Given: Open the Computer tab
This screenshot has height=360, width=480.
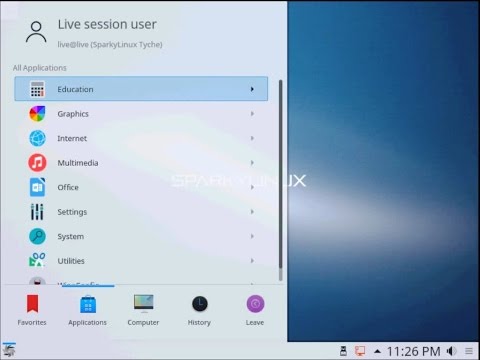Looking at the screenshot, I should click(x=143, y=310).
